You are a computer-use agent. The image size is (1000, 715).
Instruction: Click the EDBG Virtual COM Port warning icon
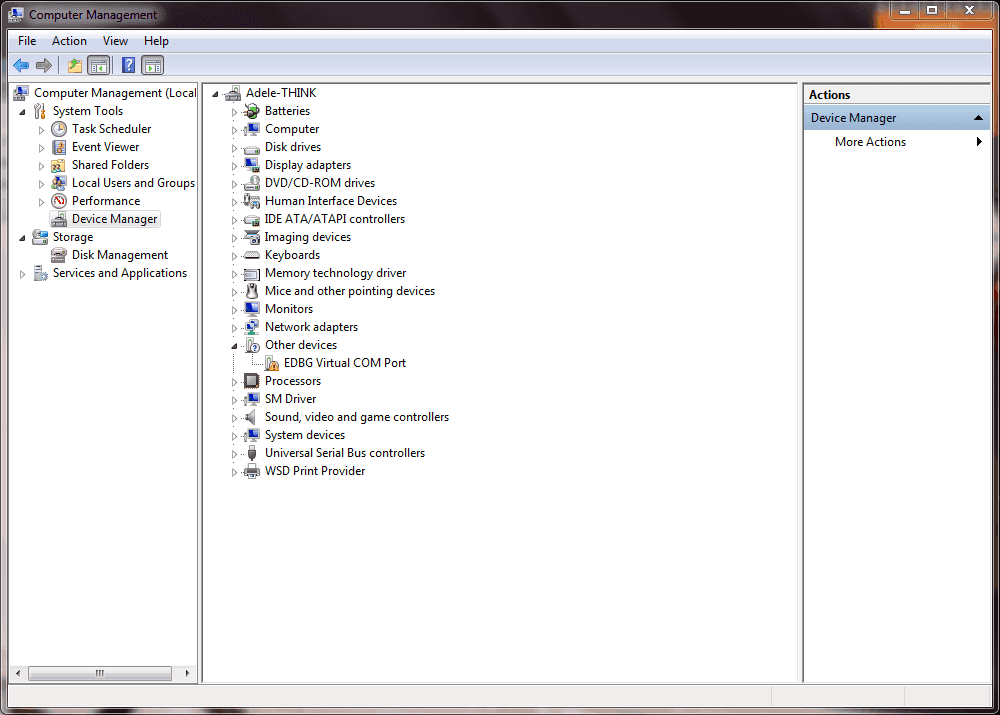coord(272,363)
